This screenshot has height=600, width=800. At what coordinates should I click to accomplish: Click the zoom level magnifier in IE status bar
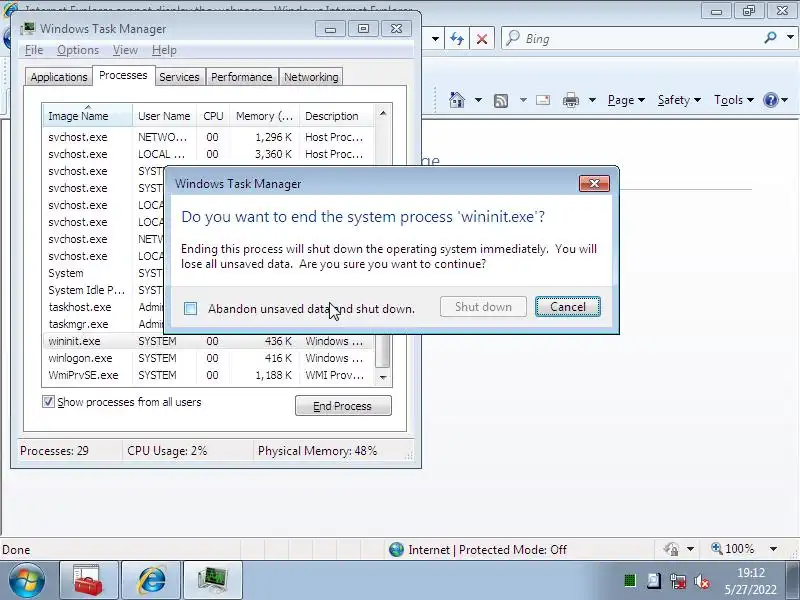pyautogui.click(x=717, y=548)
